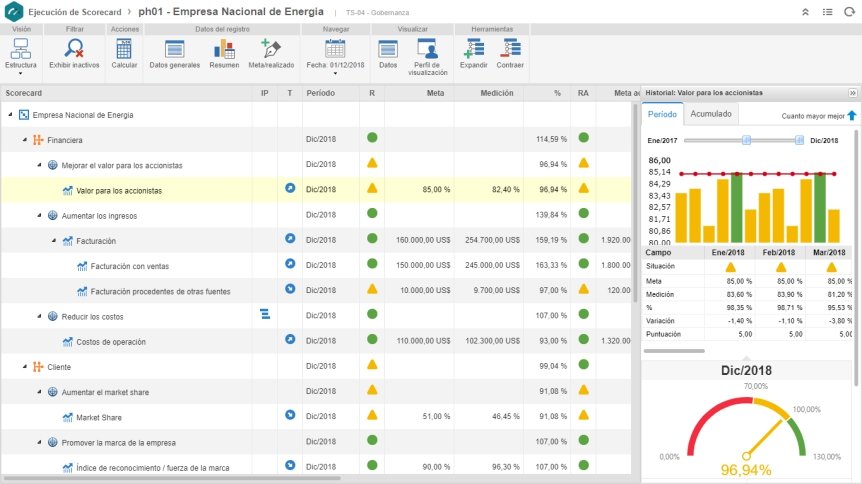Click the Exhibir inactivos filter icon

click(74, 48)
